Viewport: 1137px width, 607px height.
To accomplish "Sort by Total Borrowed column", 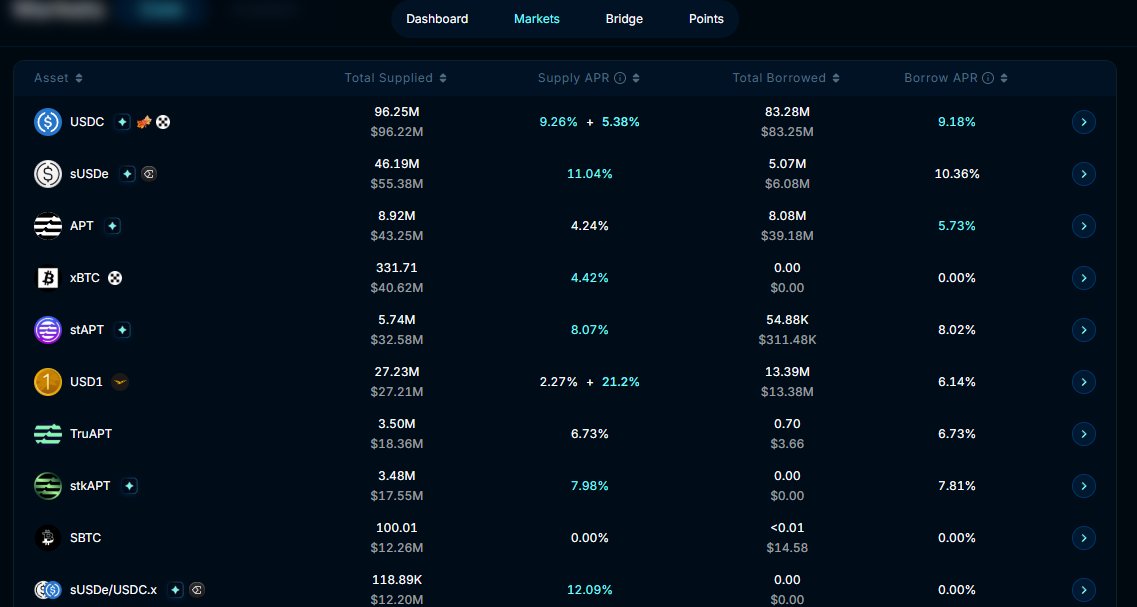I will [x=785, y=78].
